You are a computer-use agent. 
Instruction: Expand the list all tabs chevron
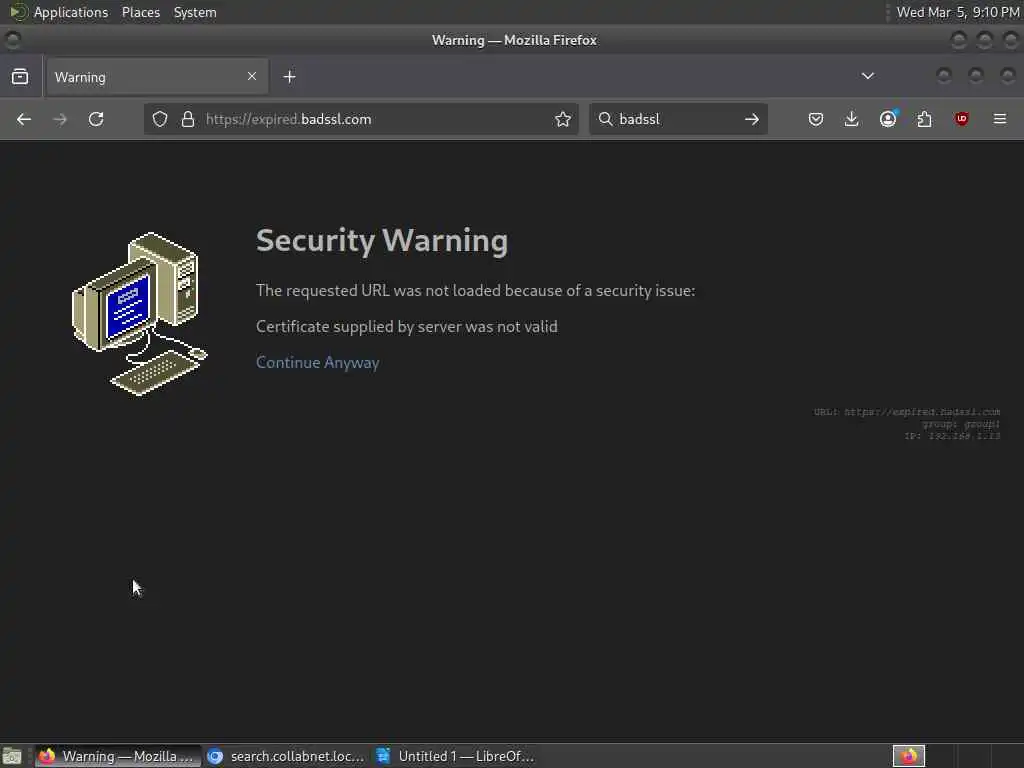(868, 76)
